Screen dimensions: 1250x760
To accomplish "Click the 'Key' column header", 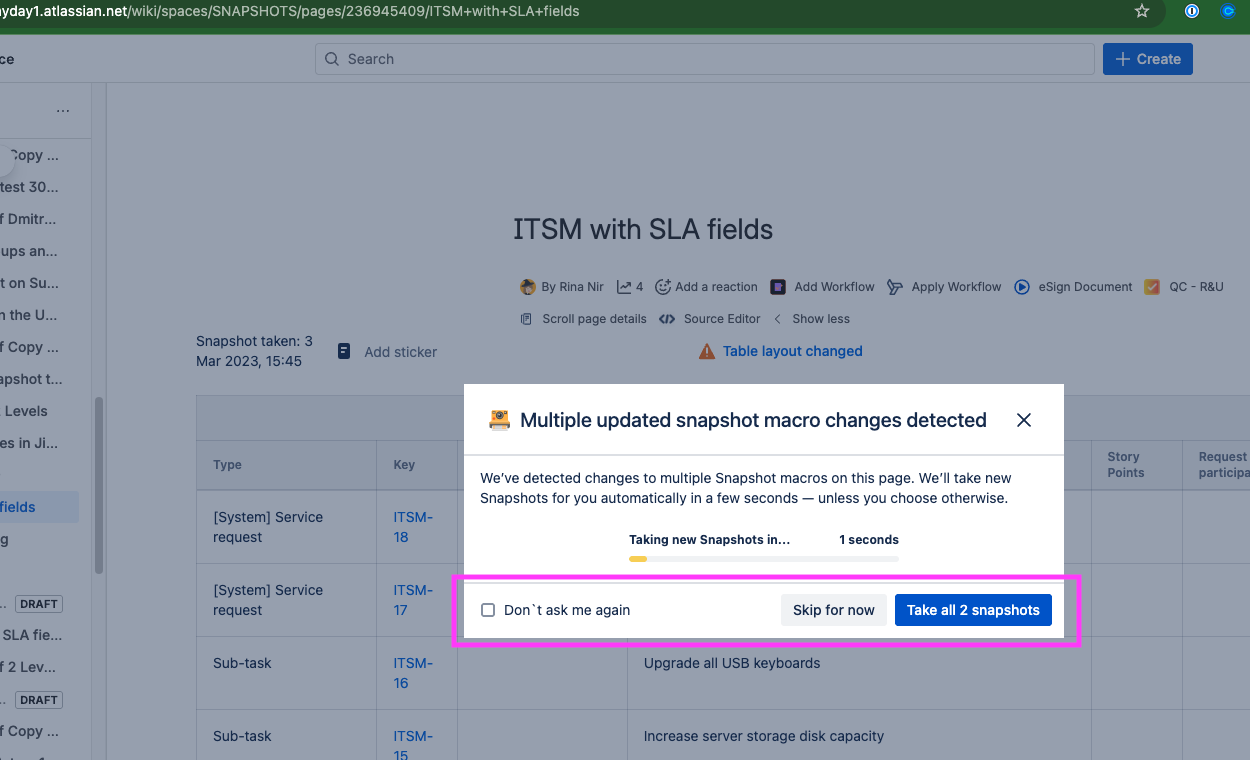I will coord(404,465).
